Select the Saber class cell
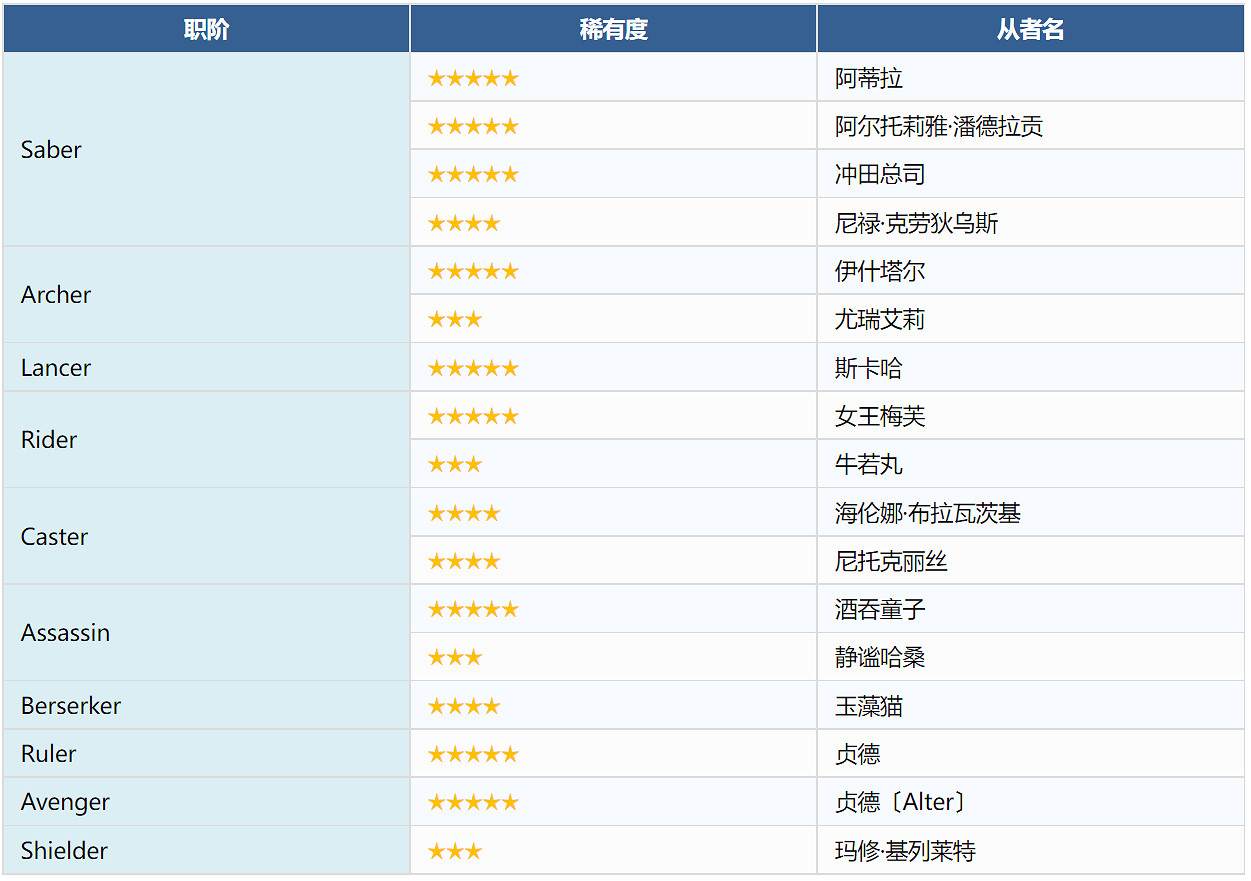This screenshot has width=1251, height=881. click(x=51, y=150)
